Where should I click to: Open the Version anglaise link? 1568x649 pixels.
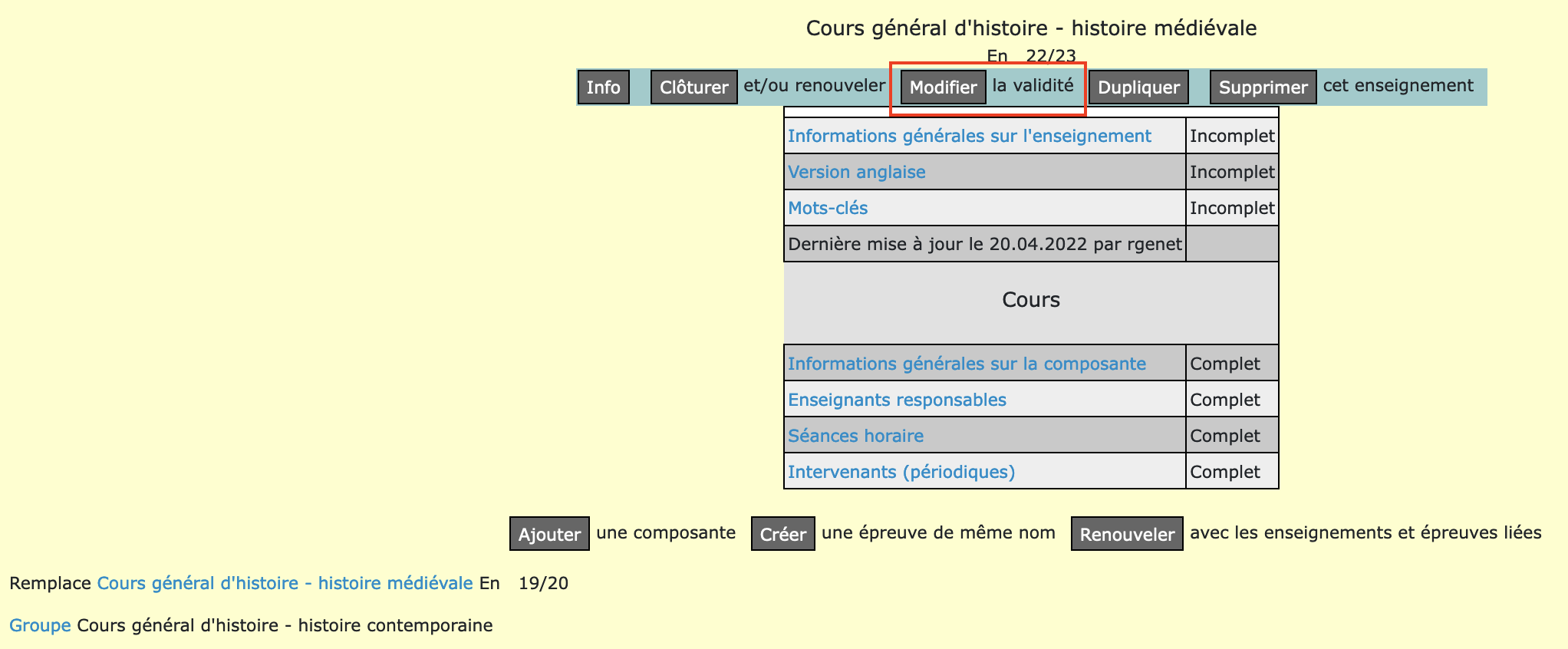pos(856,172)
